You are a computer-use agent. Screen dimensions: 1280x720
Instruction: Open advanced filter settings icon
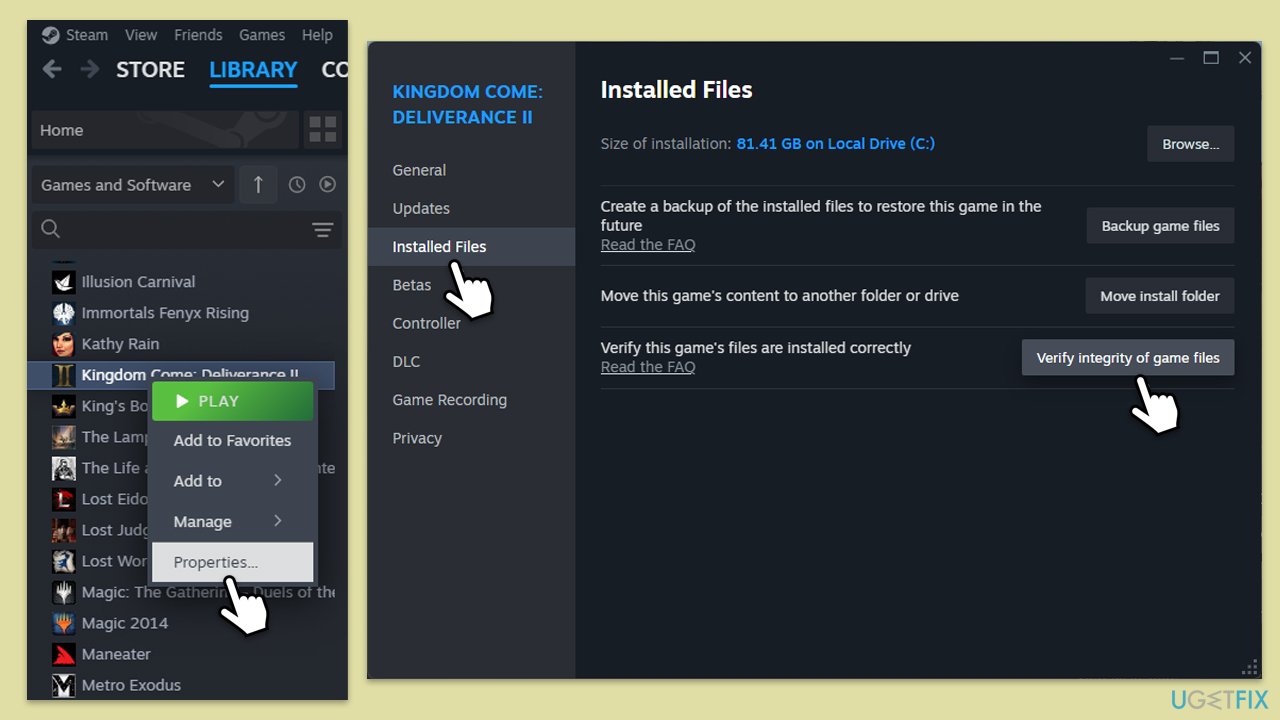coord(322,230)
